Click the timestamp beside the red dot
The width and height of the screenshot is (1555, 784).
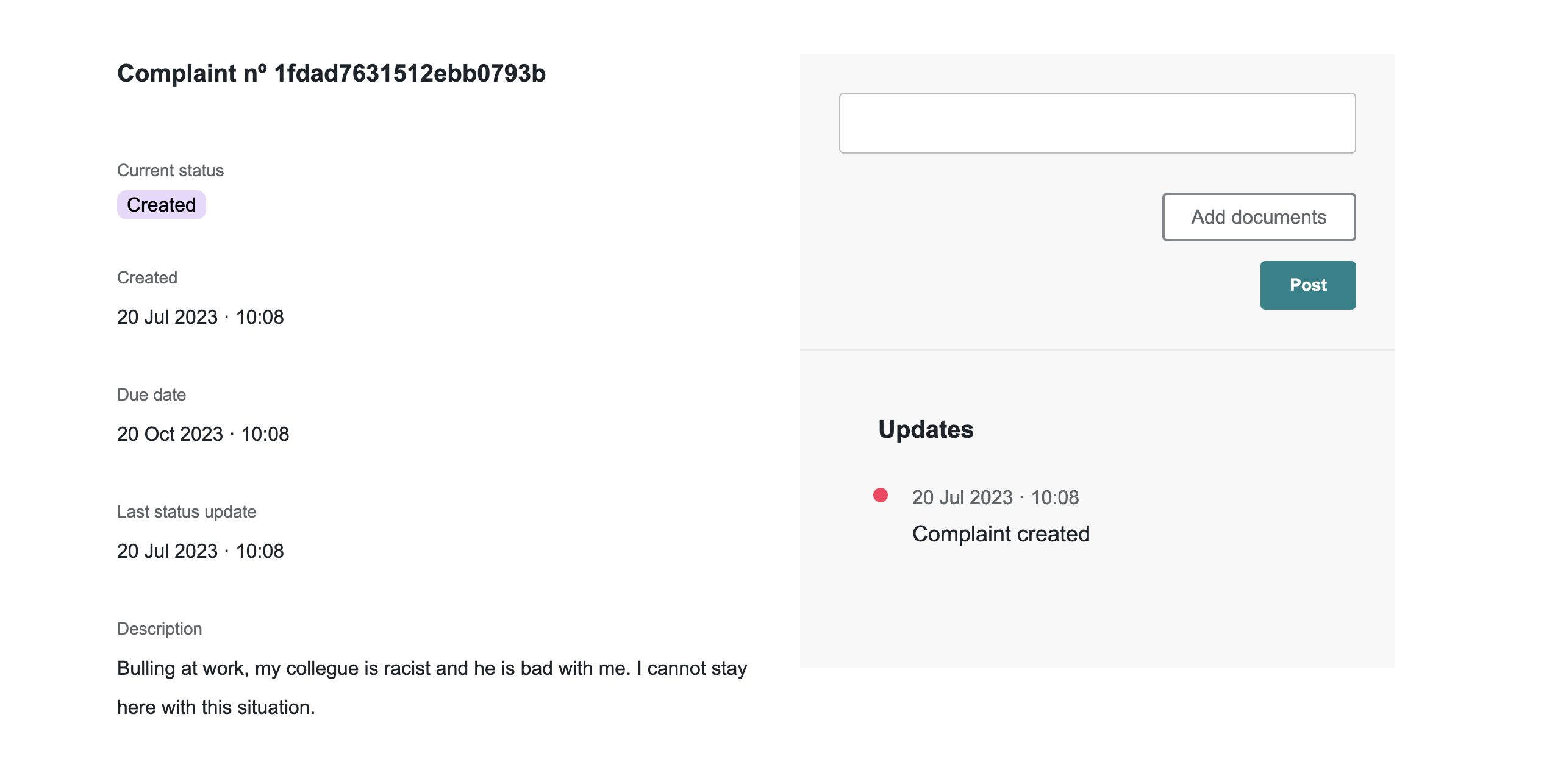pyautogui.click(x=995, y=497)
